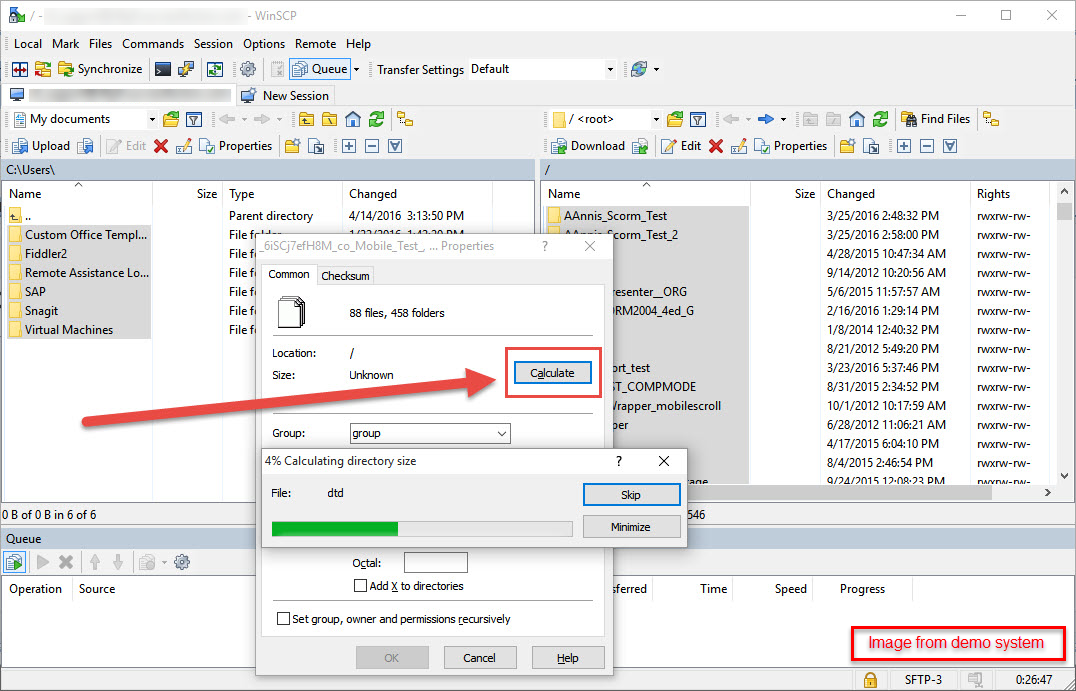This screenshot has height=691, width=1076.
Task: Click the Calculate button for size
Action: click(x=552, y=373)
